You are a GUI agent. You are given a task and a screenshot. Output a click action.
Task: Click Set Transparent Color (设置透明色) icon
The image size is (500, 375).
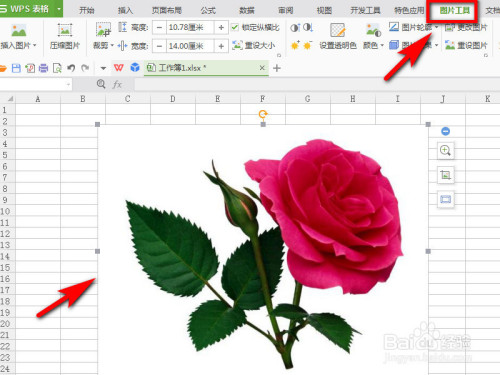[x=337, y=30]
